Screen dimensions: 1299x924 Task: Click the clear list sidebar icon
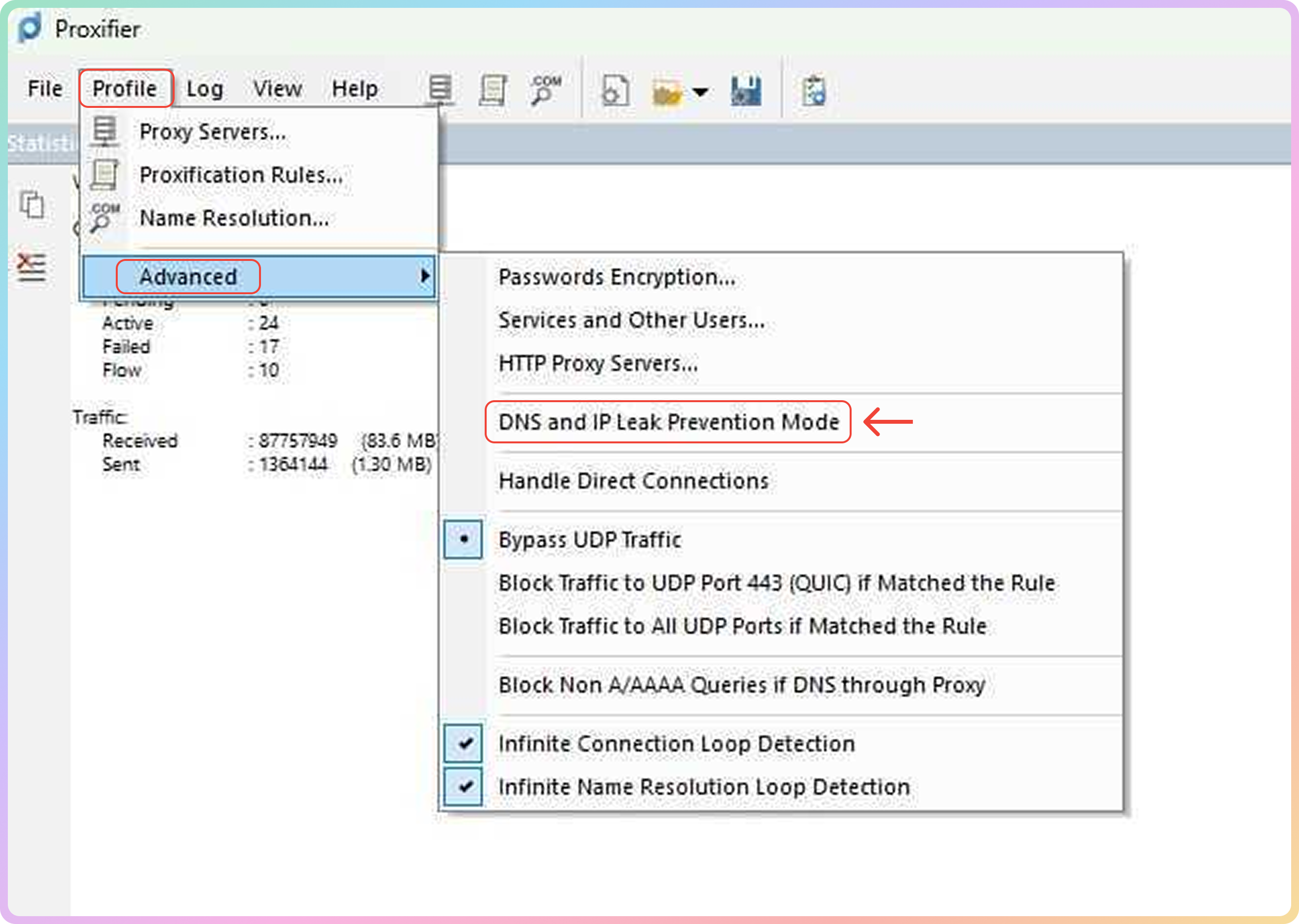(x=31, y=267)
